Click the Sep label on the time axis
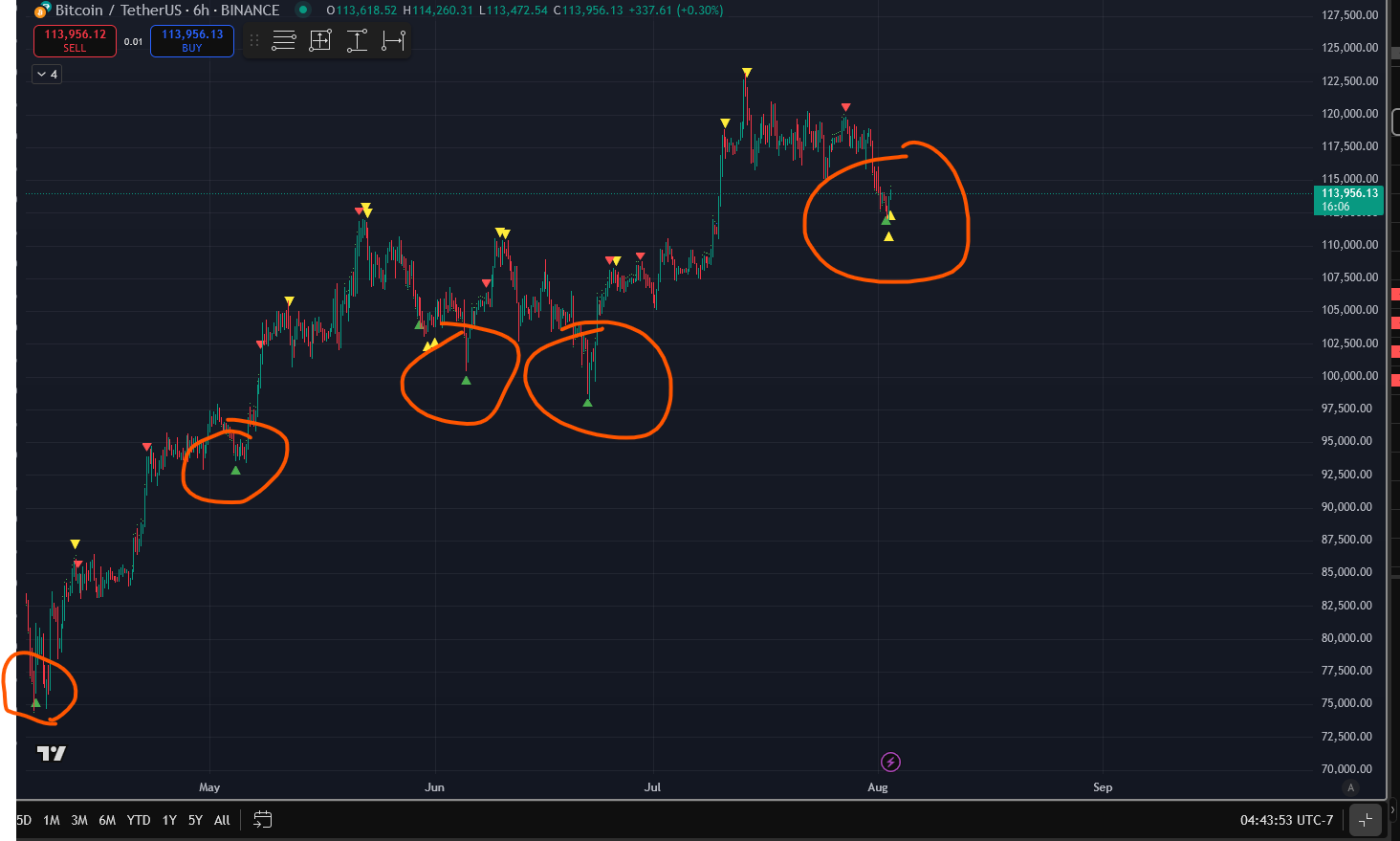Viewport: 1400px width, 841px height. point(1103,787)
